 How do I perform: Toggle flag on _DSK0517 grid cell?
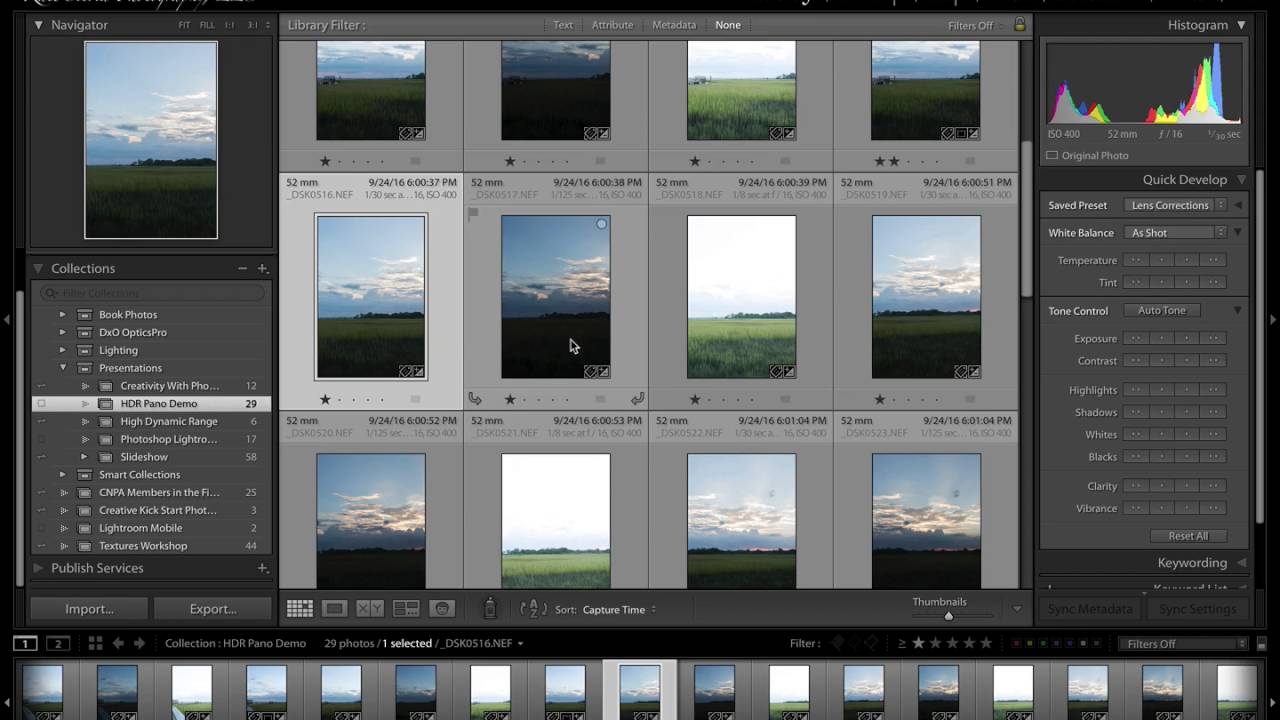(x=473, y=213)
